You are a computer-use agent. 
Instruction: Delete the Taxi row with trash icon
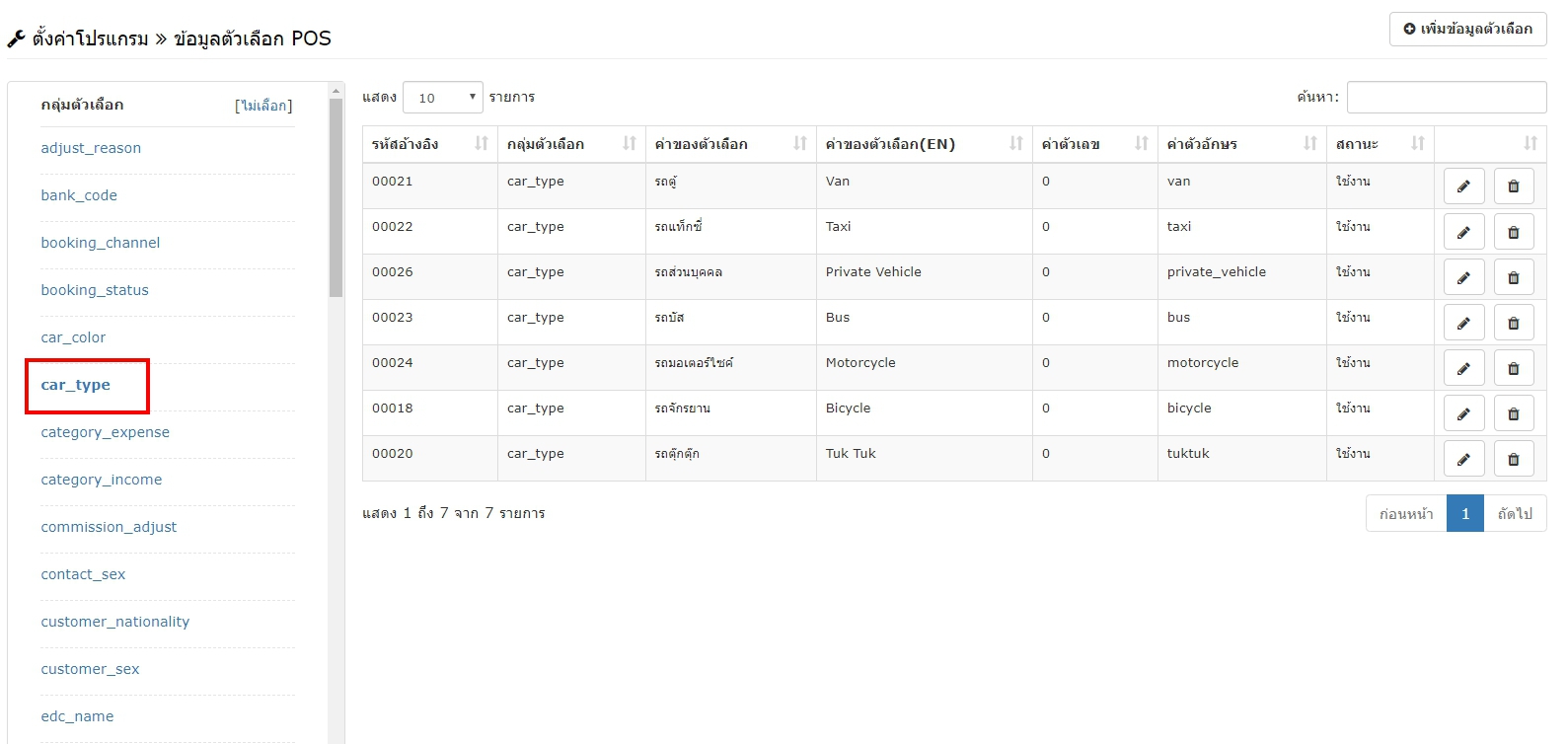(1513, 232)
